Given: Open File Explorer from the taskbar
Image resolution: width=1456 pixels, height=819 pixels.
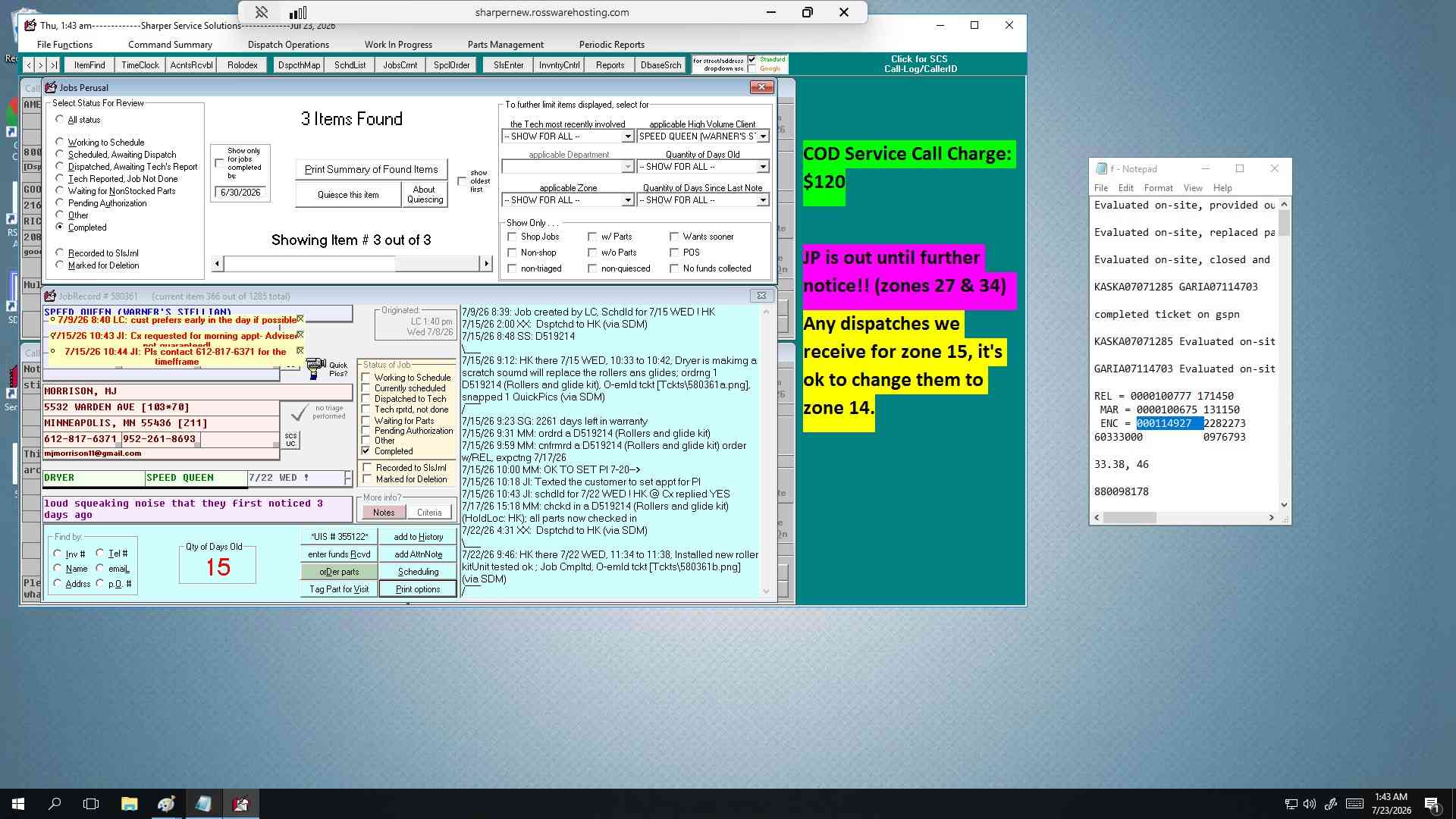Looking at the screenshot, I should point(129,804).
